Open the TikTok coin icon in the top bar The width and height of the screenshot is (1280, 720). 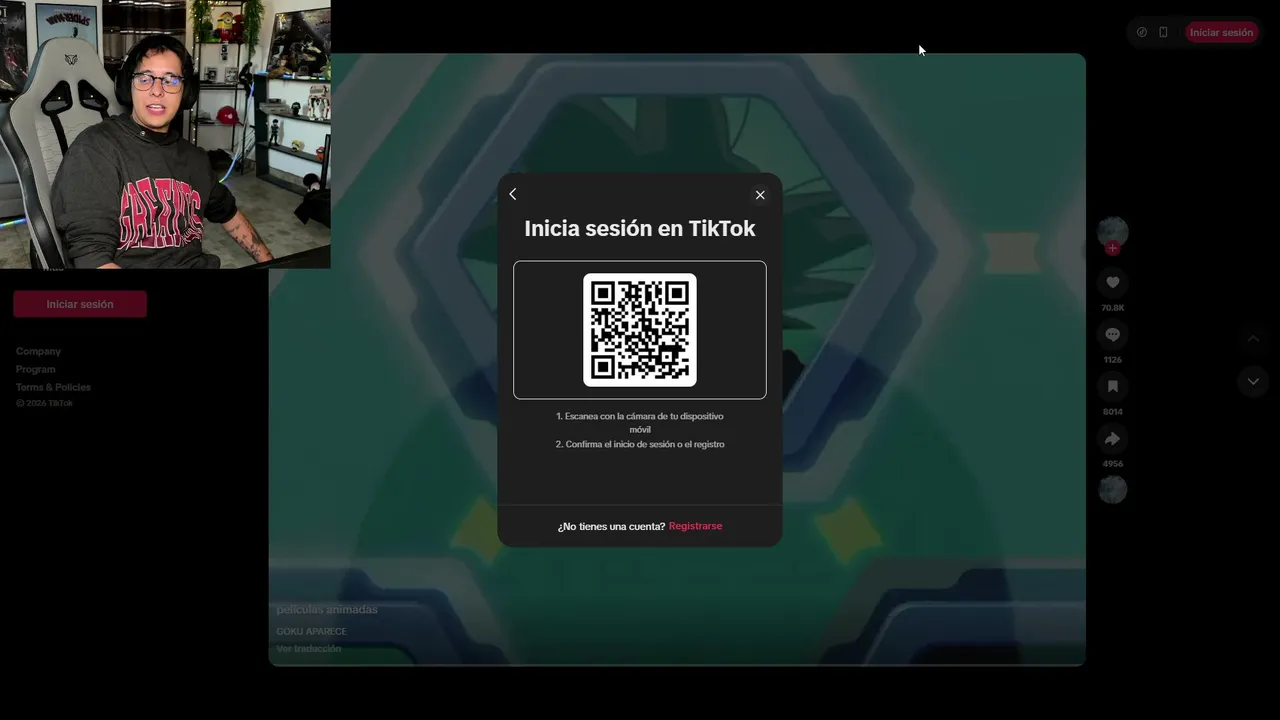pyautogui.click(x=1142, y=32)
